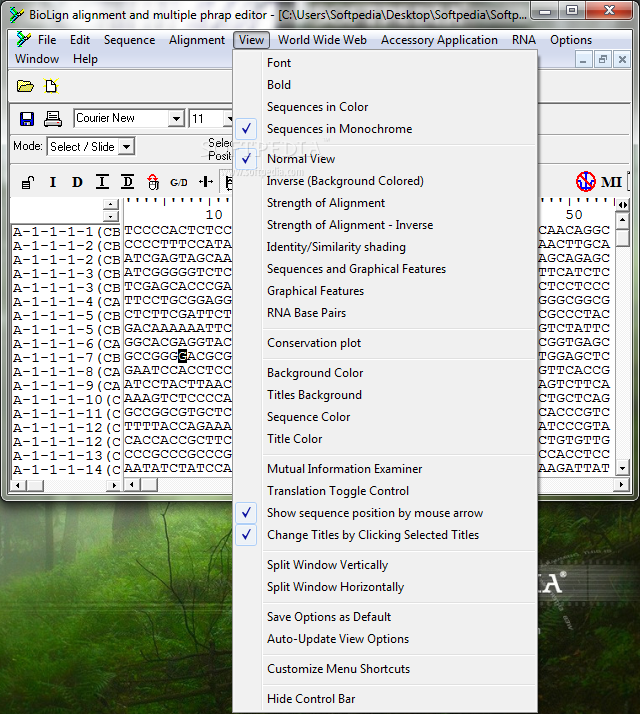Viewport: 640px width, 714px height.
Task: Click titles pane horizontal scroll left arrow
Action: (18, 485)
